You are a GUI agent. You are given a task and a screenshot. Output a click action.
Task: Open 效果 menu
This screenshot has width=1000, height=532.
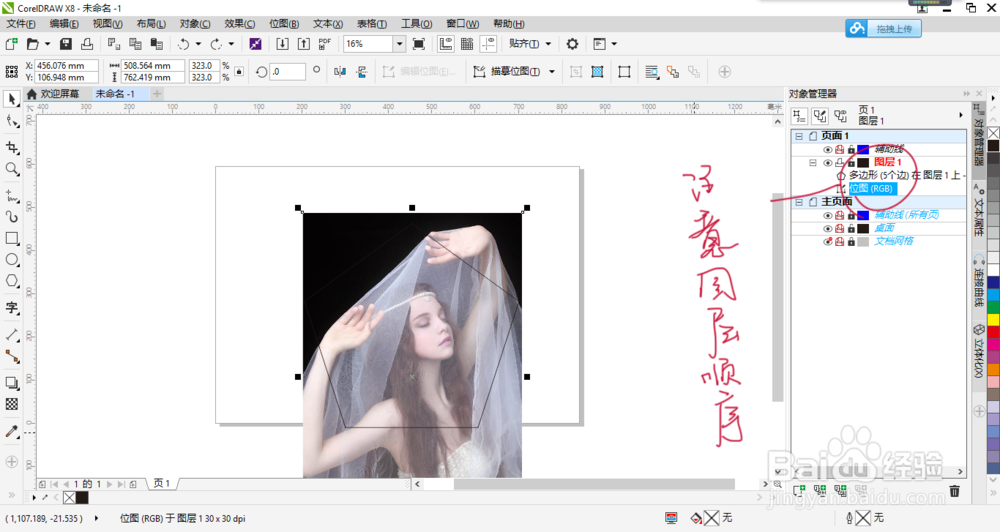point(239,24)
